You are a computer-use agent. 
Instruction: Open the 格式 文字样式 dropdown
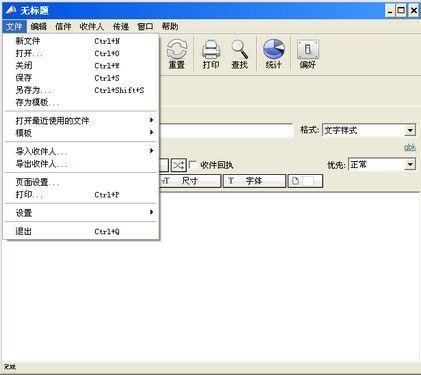pyautogui.click(x=369, y=130)
